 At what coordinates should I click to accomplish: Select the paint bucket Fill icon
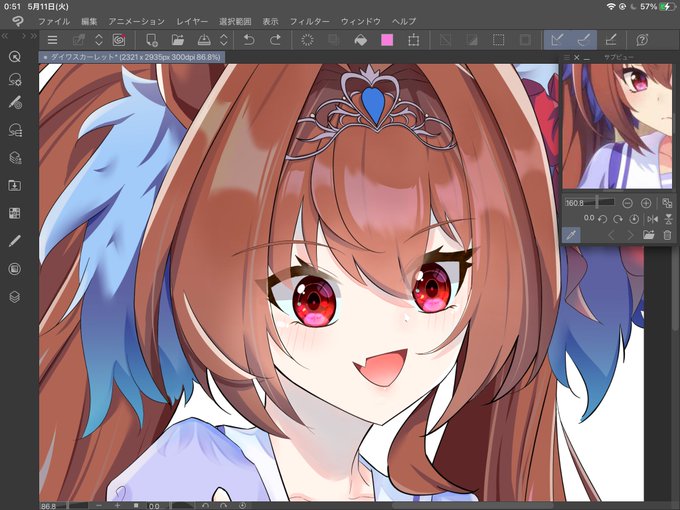[360, 40]
